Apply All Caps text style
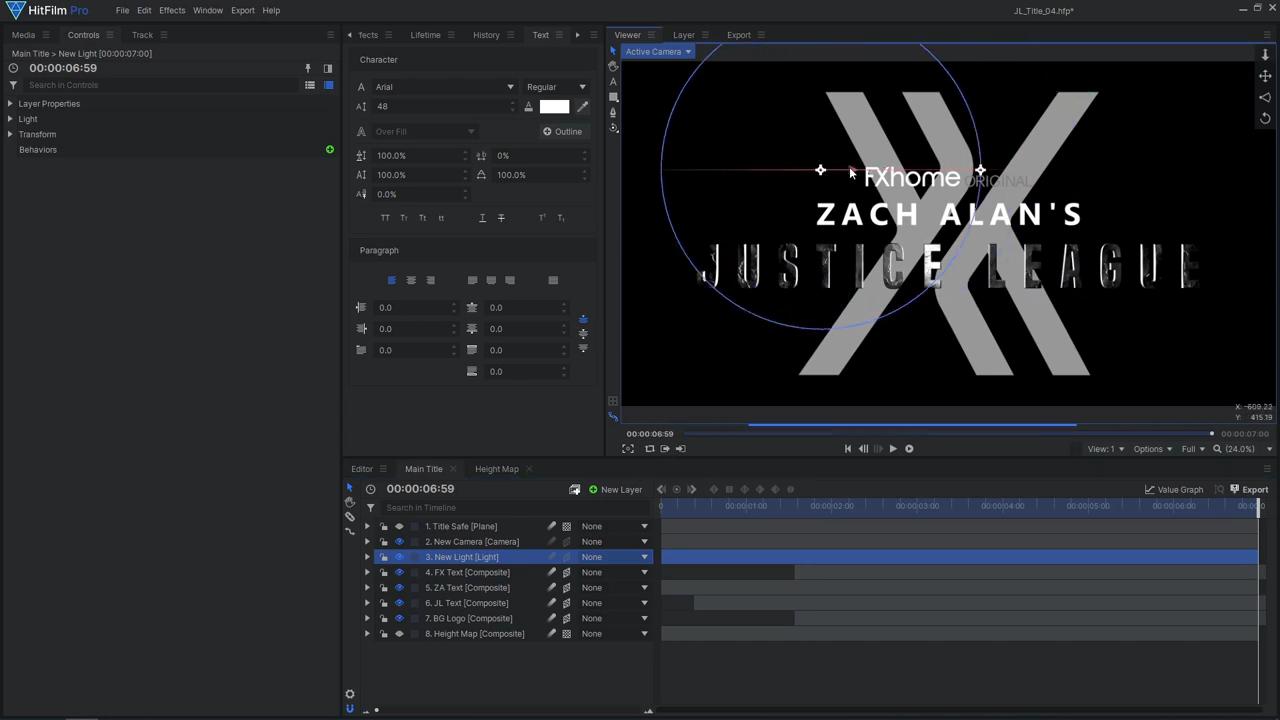Viewport: 1280px width, 720px height. pyautogui.click(x=385, y=218)
